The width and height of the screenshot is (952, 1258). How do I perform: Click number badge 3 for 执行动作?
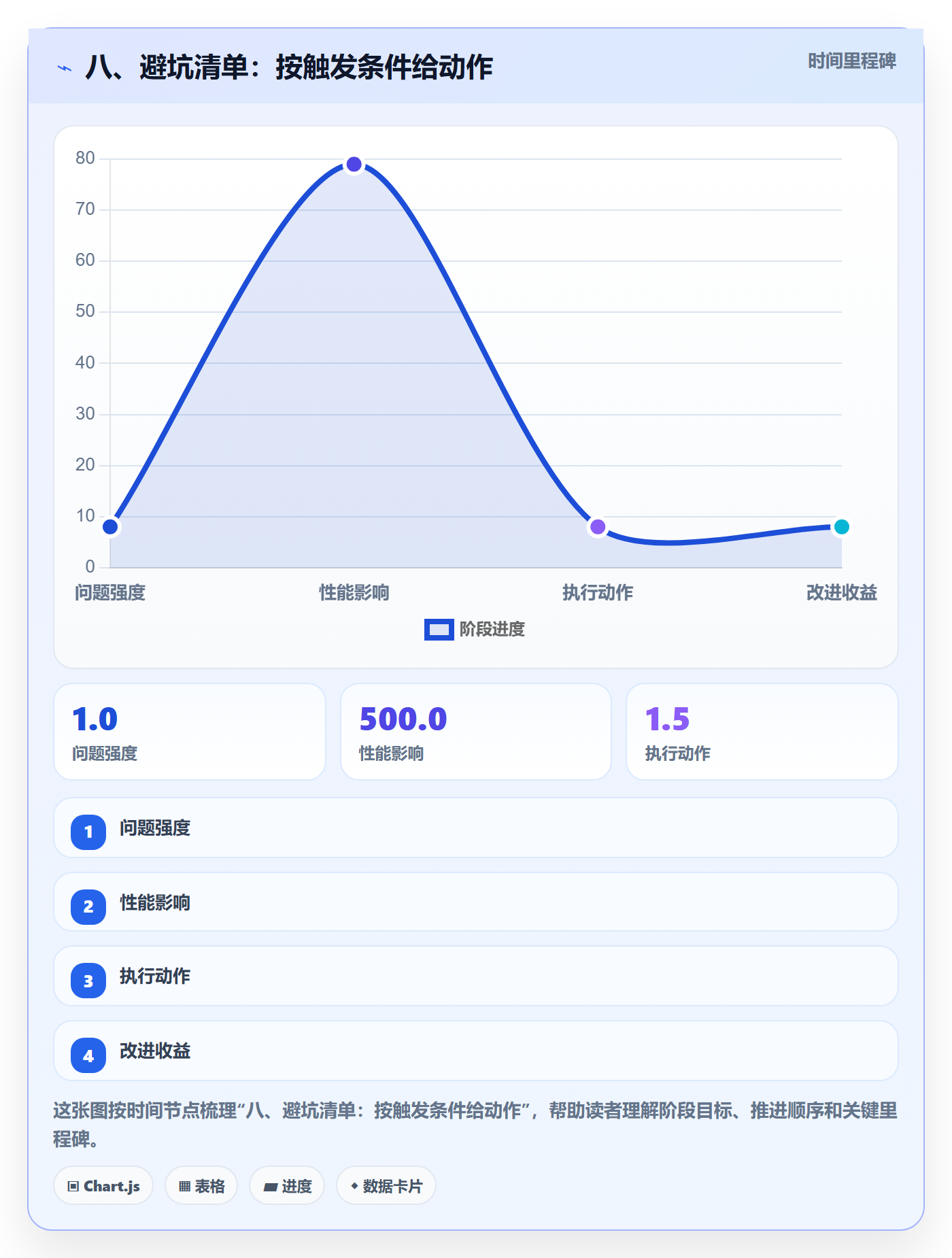coord(88,981)
